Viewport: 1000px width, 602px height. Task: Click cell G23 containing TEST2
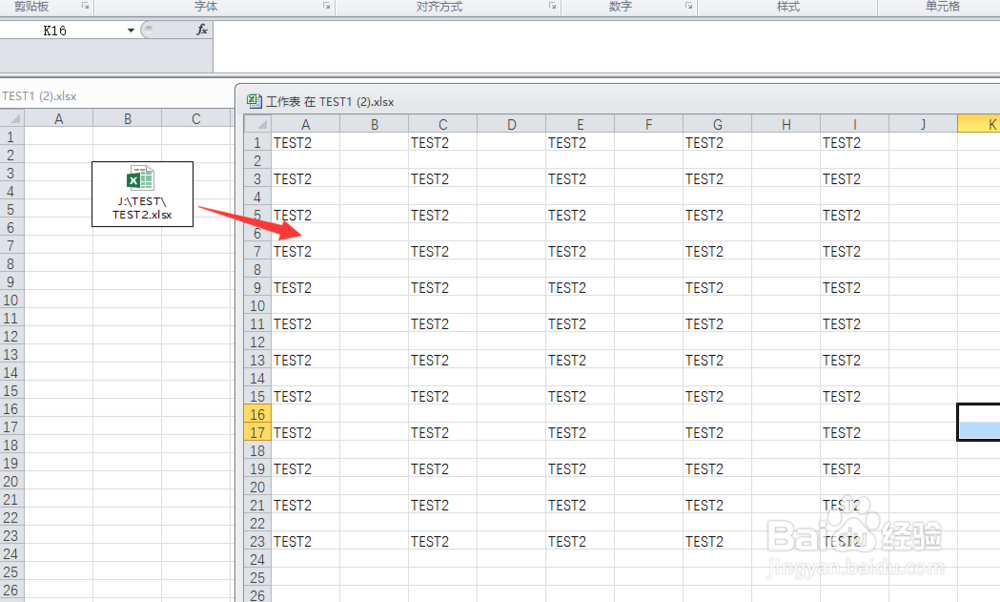point(717,541)
